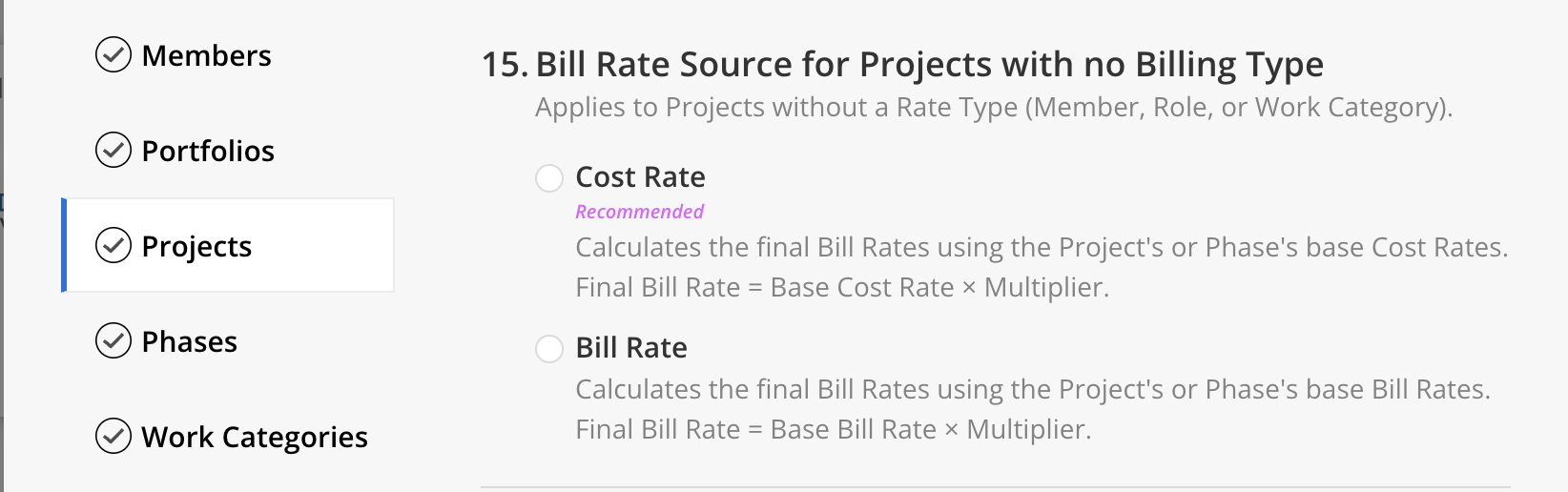The image size is (1568, 492).
Task: Switch to the Phases section
Action: tap(189, 342)
